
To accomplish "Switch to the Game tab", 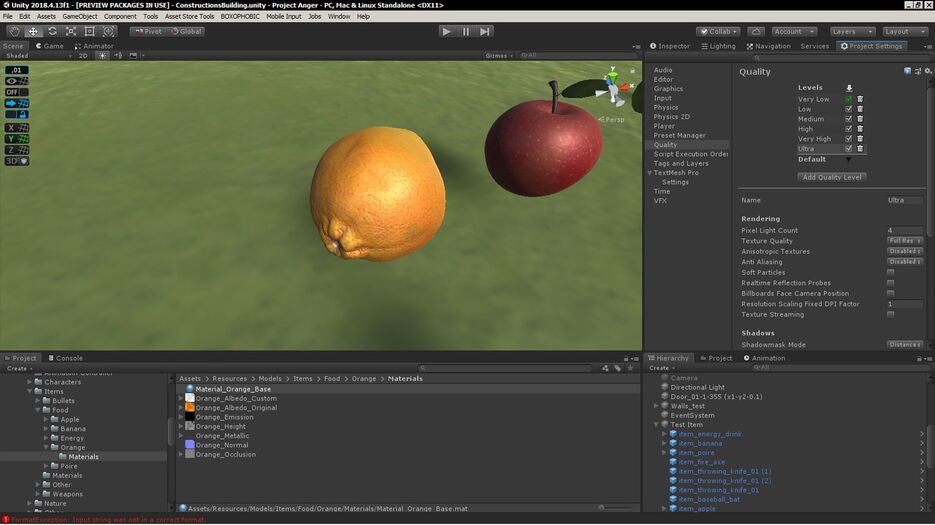I will point(49,46).
